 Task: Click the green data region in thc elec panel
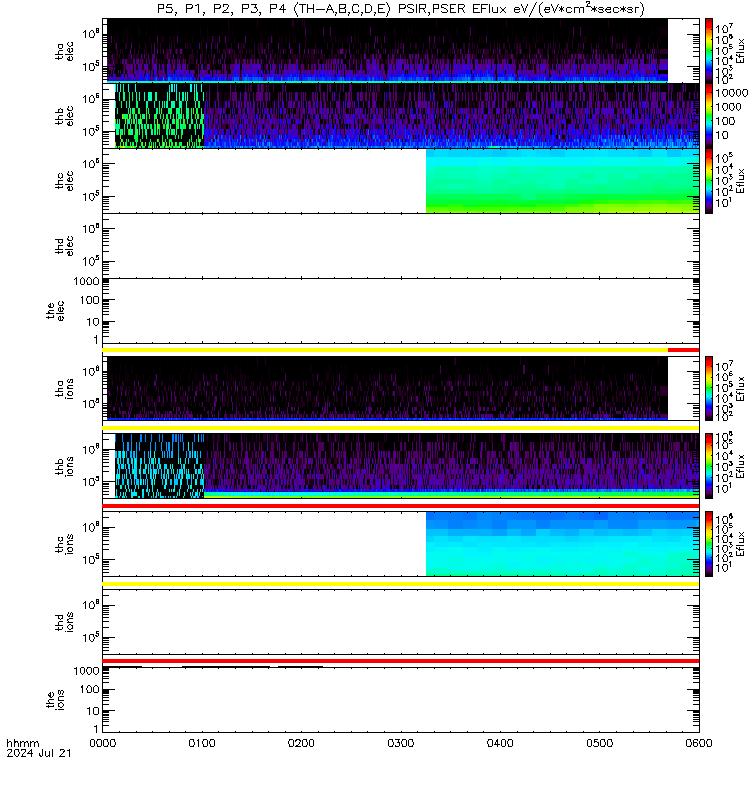pyautogui.click(x=562, y=181)
